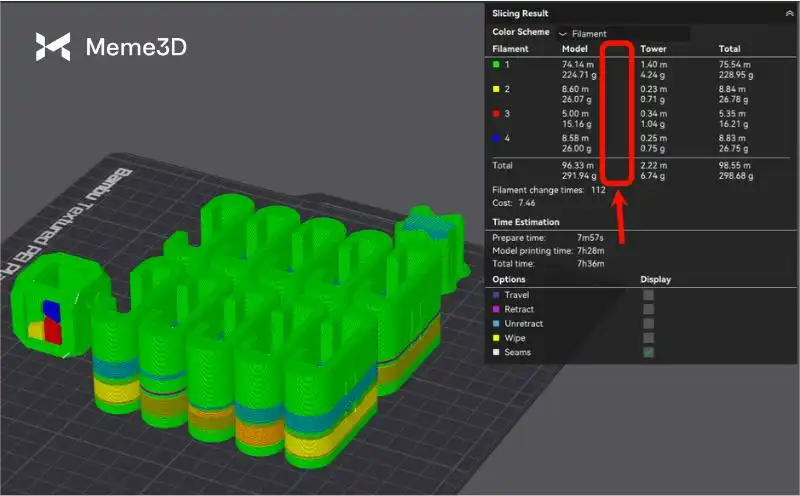Click the dropdown chevron beside Filament

tap(564, 34)
